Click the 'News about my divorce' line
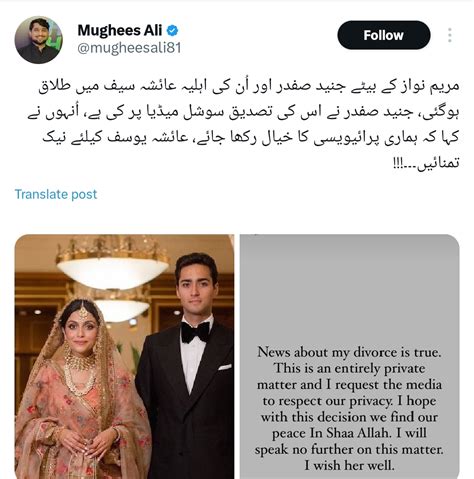474x479 pixels. click(x=349, y=352)
